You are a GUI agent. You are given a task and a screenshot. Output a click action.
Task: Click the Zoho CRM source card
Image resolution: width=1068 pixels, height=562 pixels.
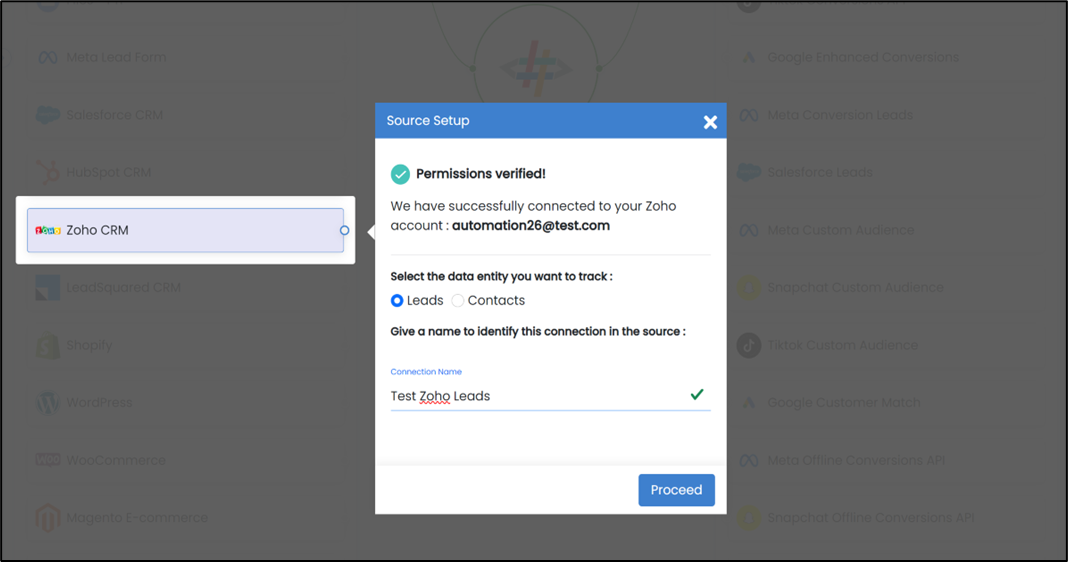tap(185, 230)
